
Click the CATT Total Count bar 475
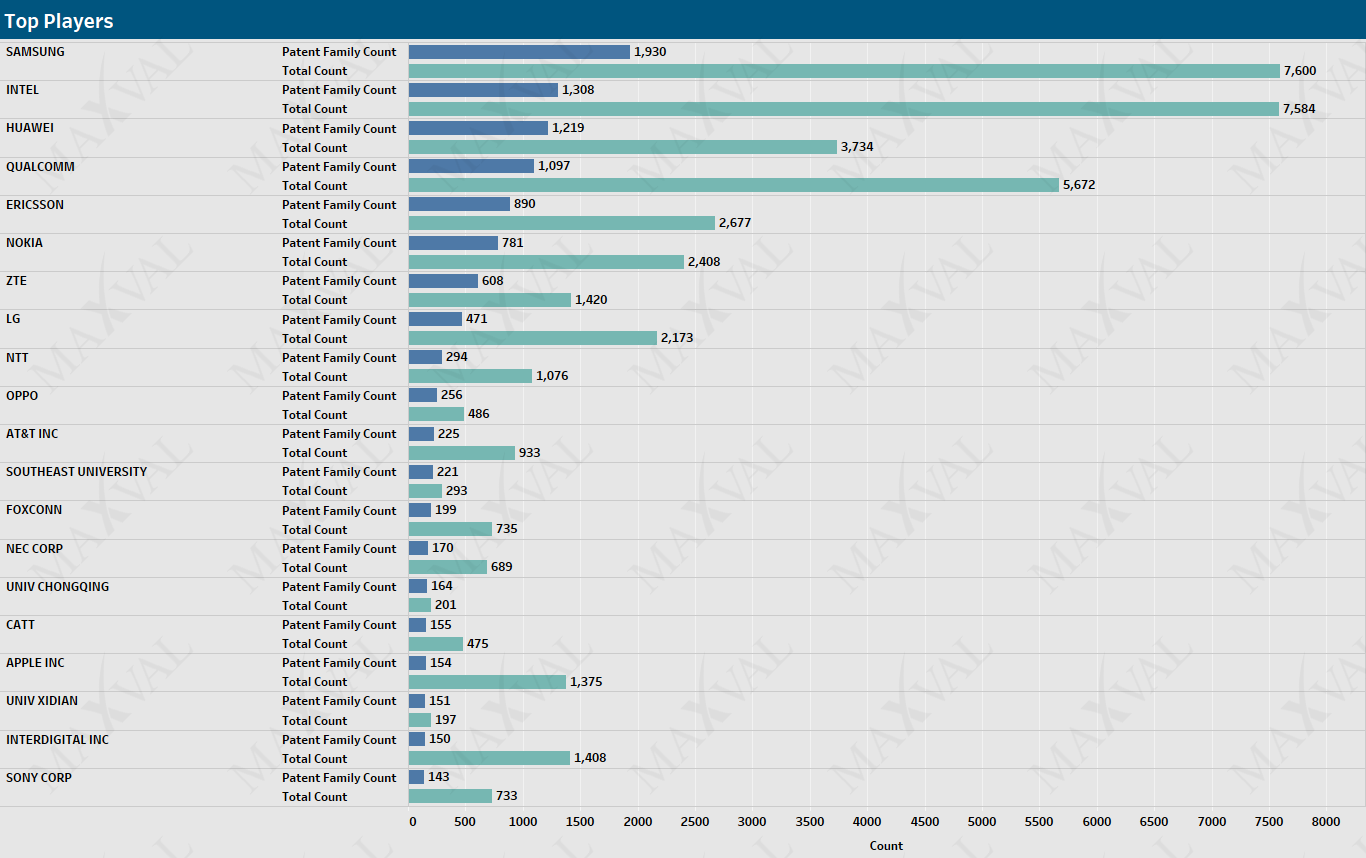click(436, 644)
